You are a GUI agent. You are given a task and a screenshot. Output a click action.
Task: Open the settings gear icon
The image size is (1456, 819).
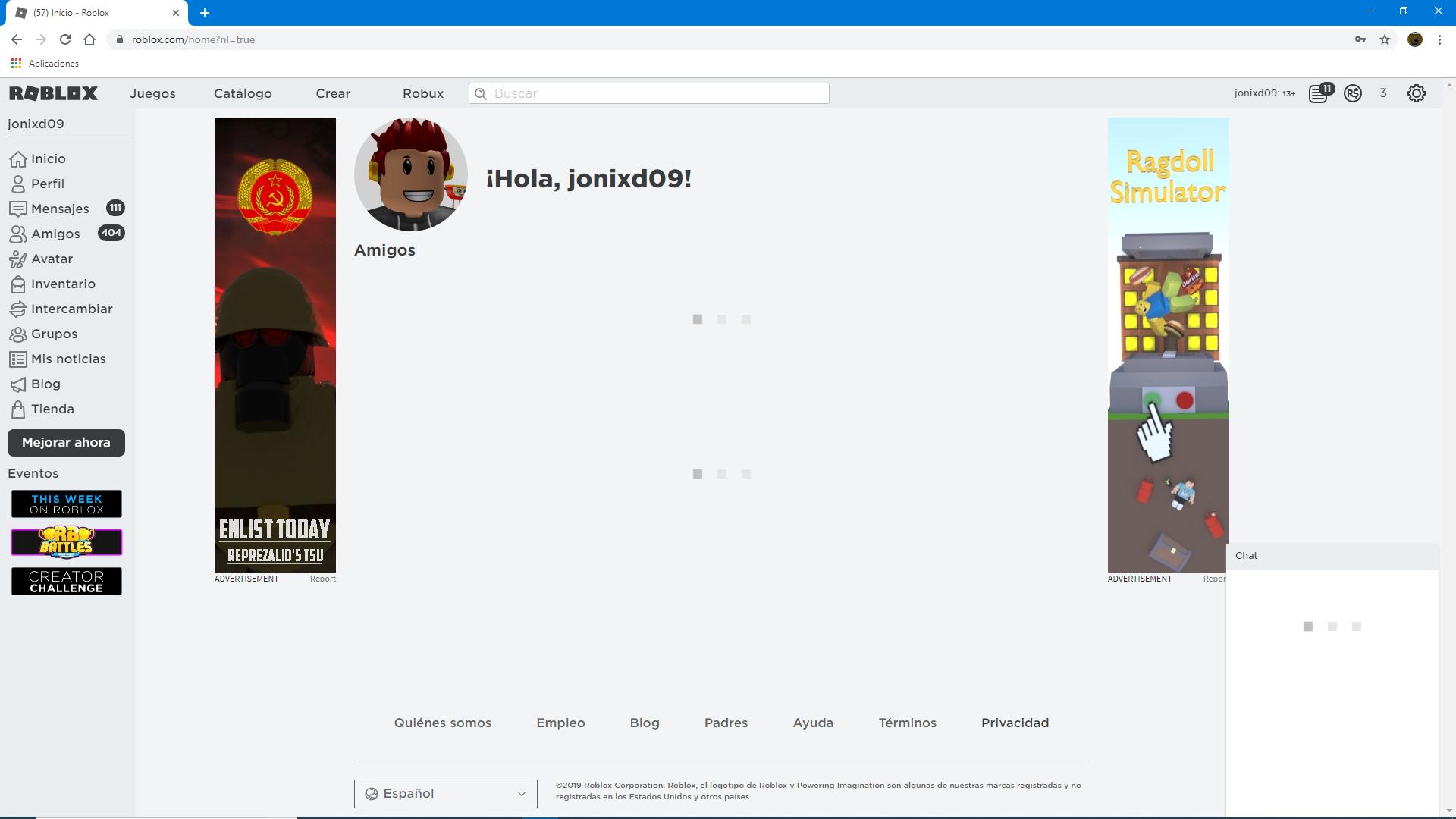coord(1416,93)
